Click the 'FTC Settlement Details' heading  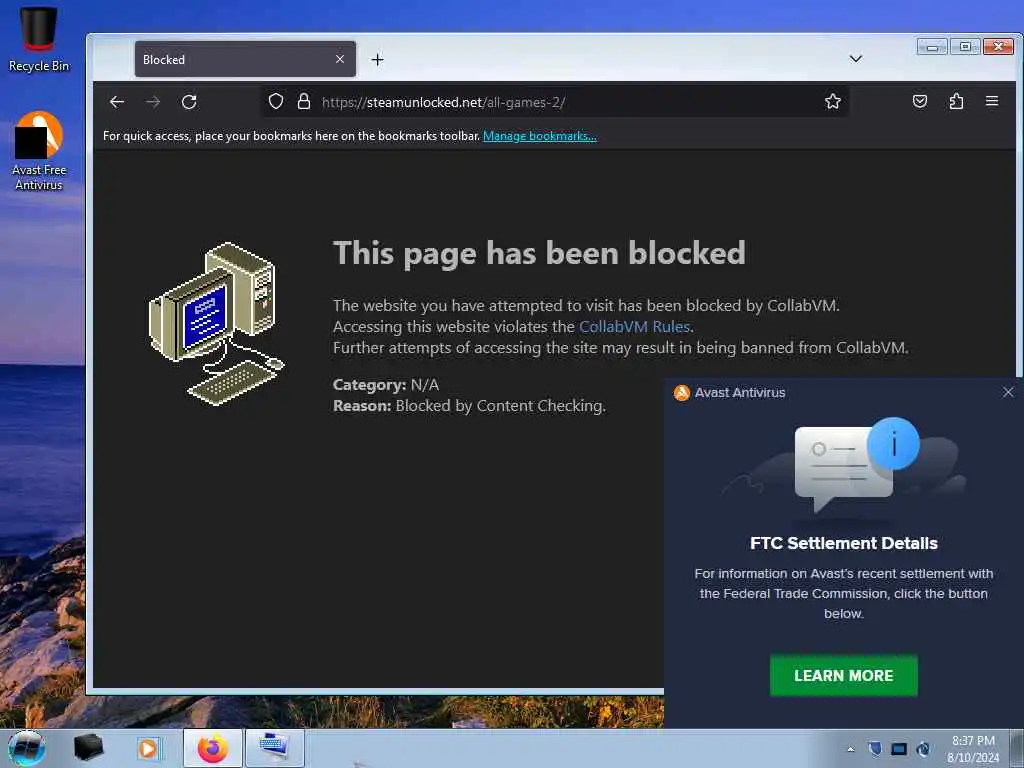[844, 543]
